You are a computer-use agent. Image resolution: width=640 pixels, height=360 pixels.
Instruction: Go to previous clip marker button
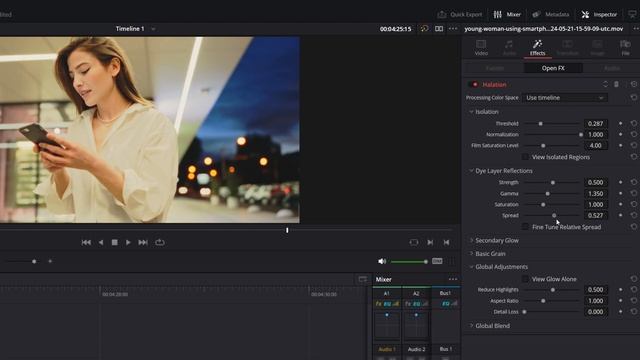pyautogui.click(x=447, y=242)
